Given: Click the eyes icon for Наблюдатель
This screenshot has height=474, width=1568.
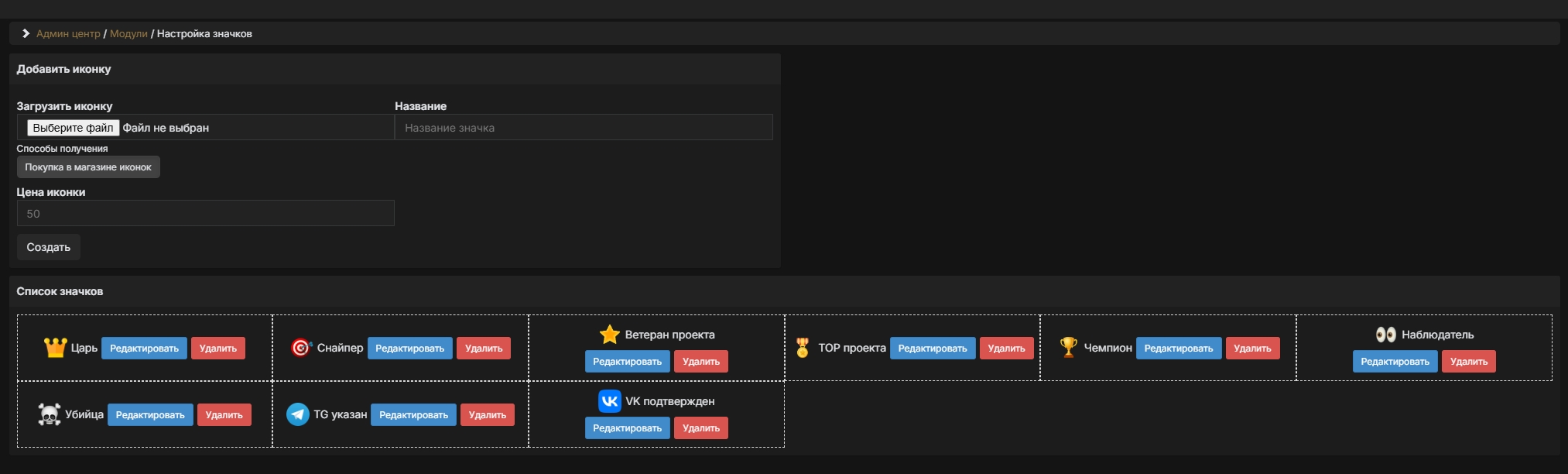Looking at the screenshot, I should [1385, 335].
